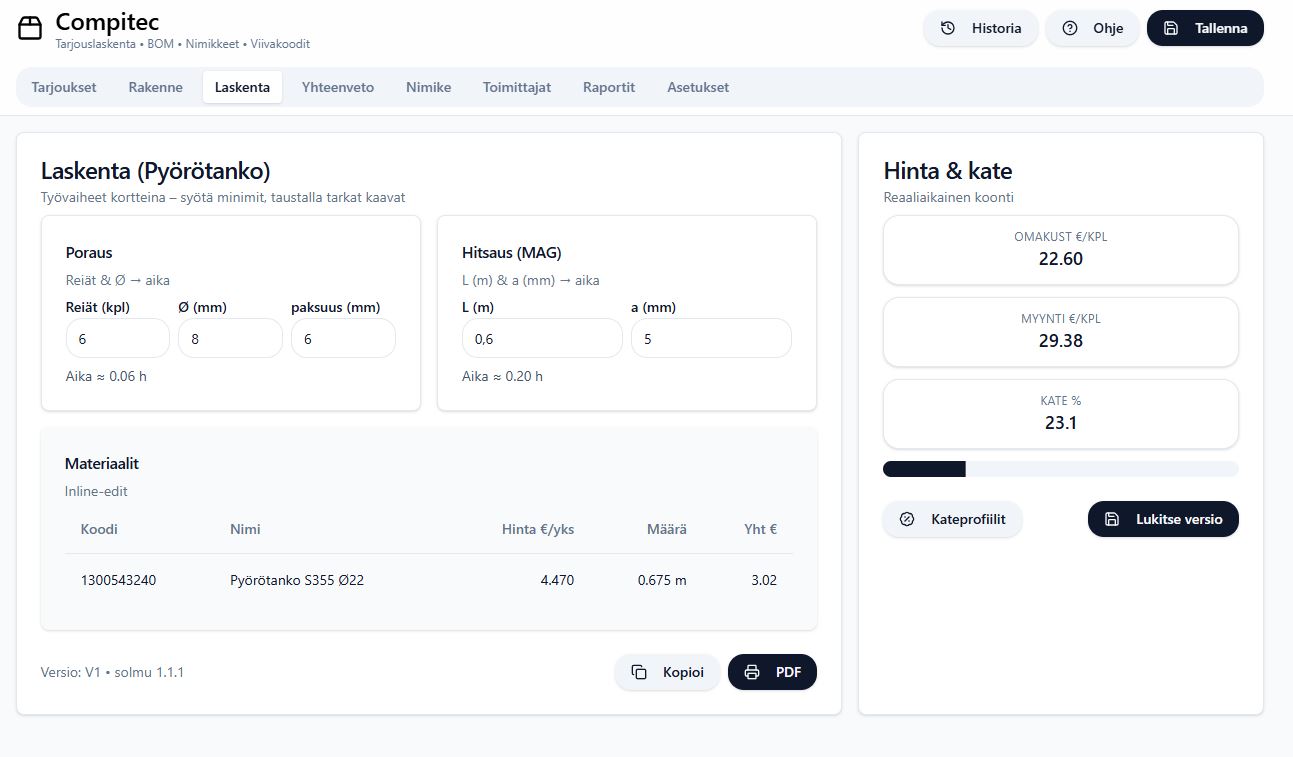
Task: Click the Reiät (kpl) input field
Action: 117,339
